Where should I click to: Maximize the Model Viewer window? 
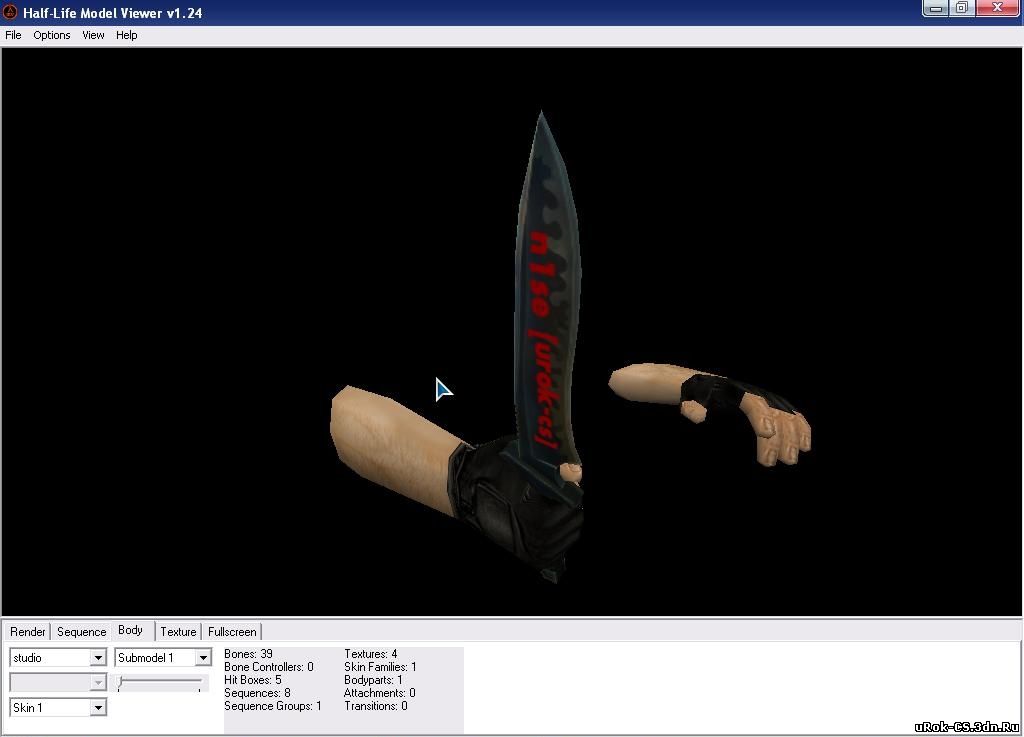tap(962, 8)
